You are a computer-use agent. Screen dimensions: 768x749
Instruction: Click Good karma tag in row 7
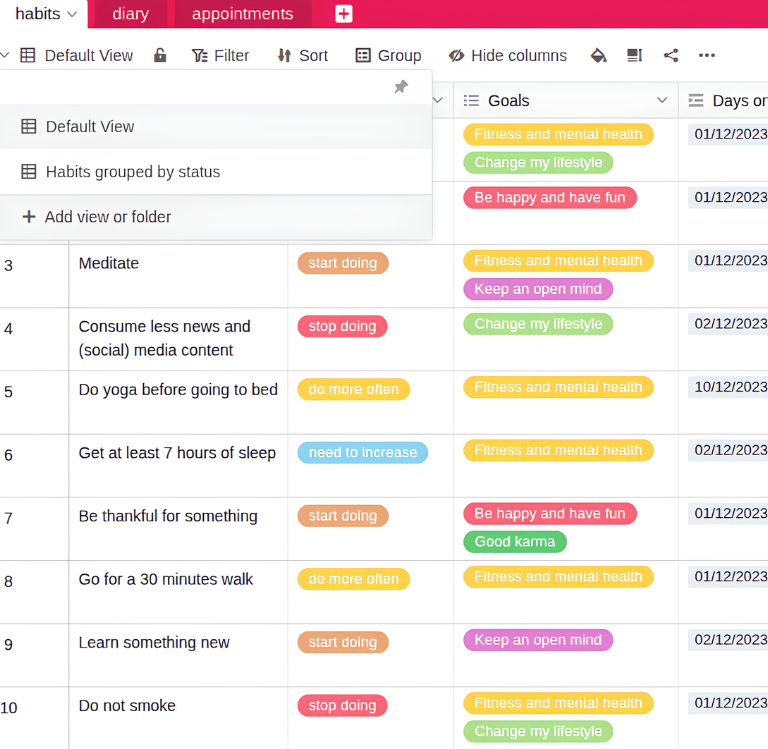click(515, 542)
